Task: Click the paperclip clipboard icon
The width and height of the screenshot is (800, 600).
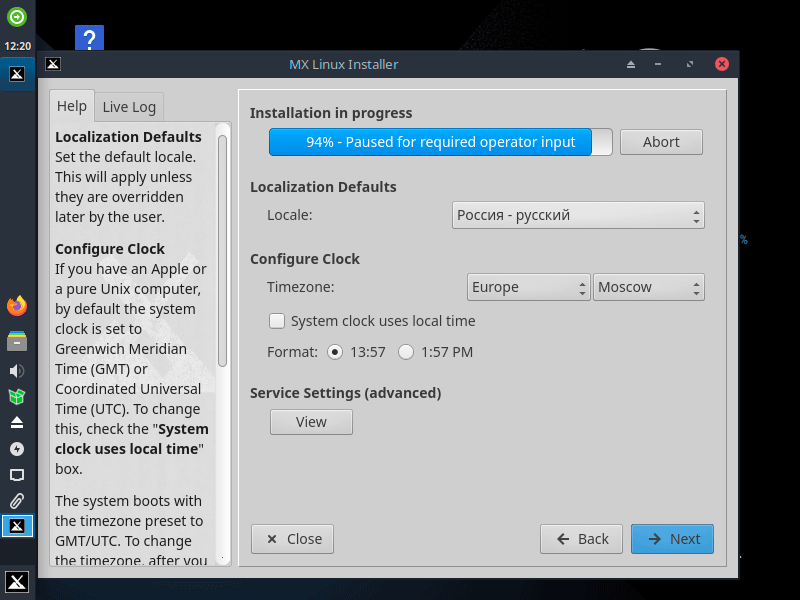Action: click(x=17, y=501)
